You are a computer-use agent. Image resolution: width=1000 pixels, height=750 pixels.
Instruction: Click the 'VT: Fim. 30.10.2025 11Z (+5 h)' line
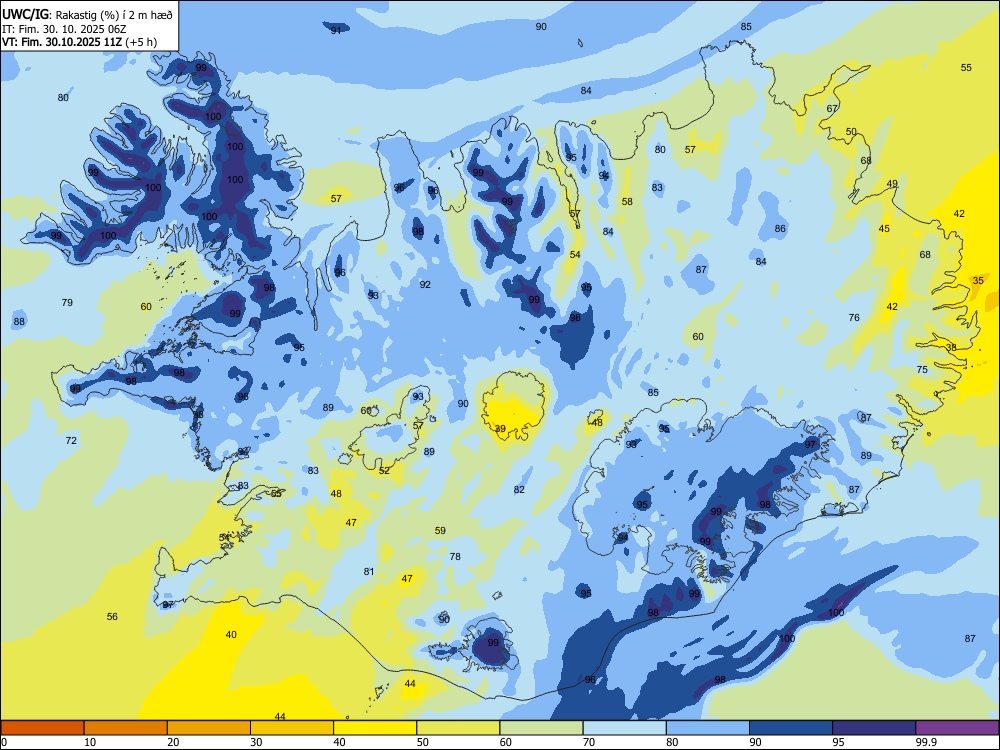79,42
